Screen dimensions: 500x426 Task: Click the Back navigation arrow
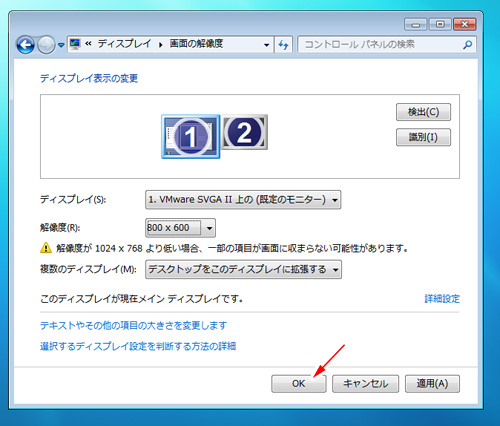tap(26, 45)
